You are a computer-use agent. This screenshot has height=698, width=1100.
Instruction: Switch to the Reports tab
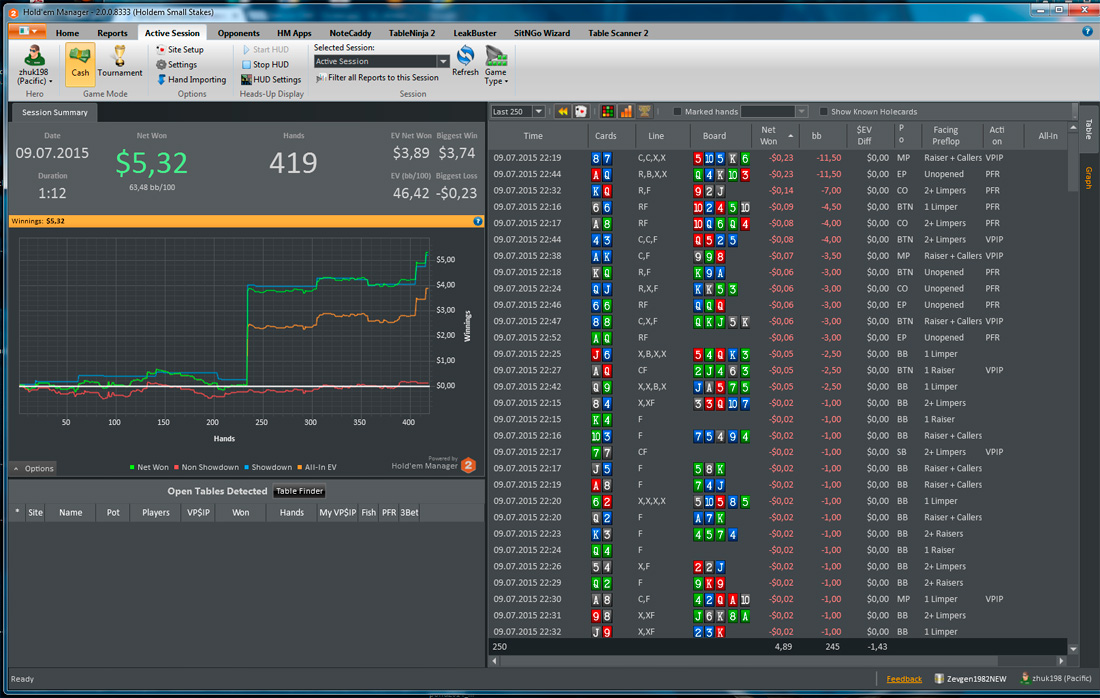coord(112,33)
